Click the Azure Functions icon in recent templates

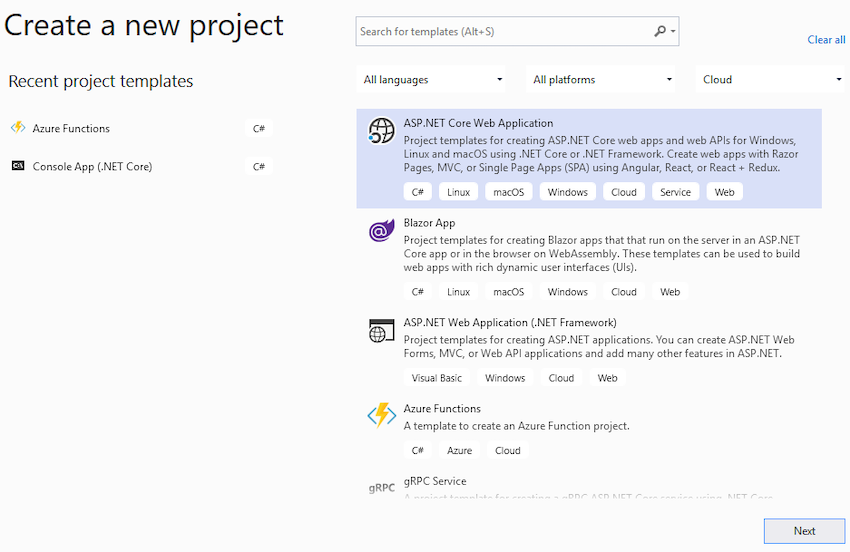pos(18,128)
